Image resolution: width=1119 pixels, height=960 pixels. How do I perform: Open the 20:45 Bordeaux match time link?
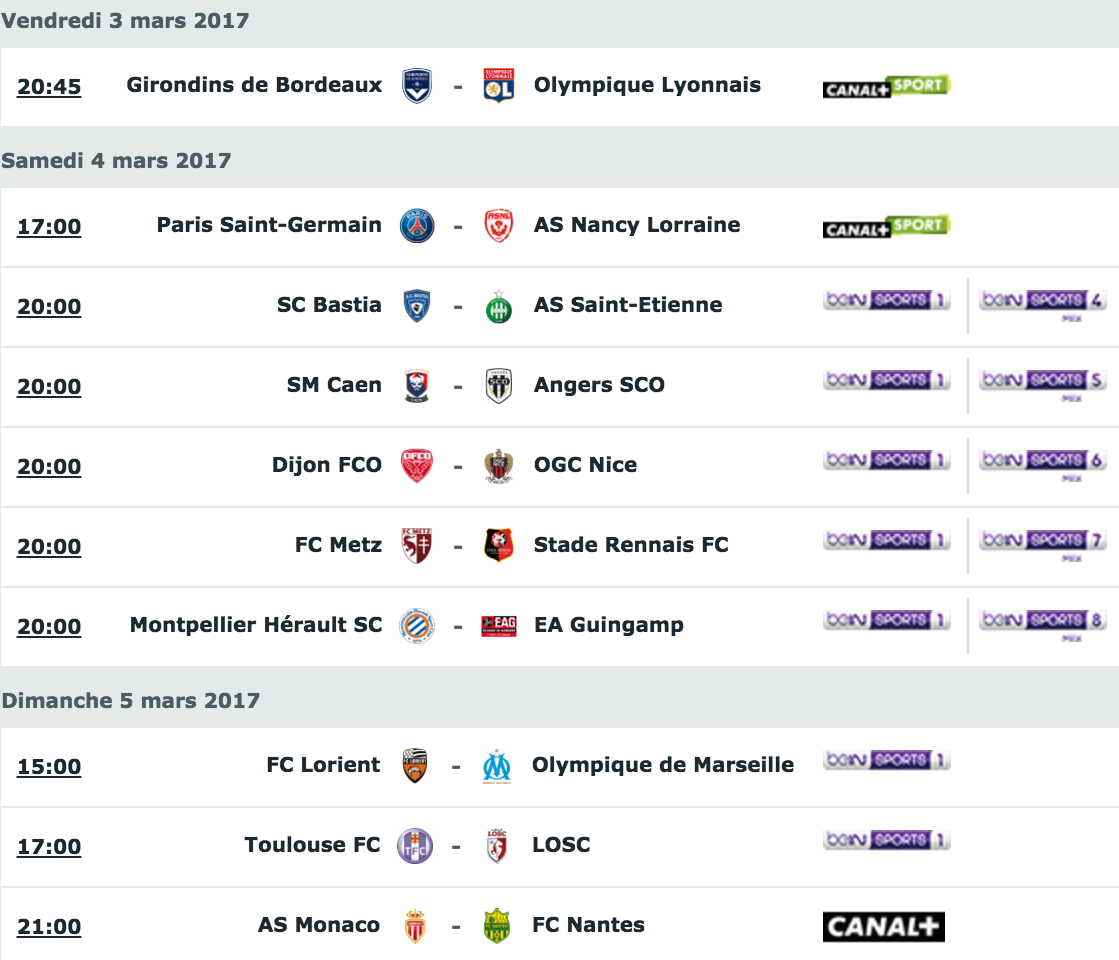tap(49, 86)
